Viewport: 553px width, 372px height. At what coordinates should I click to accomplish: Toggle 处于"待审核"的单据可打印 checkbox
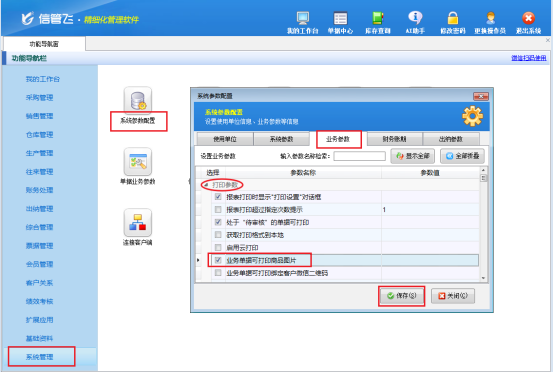click(x=218, y=222)
